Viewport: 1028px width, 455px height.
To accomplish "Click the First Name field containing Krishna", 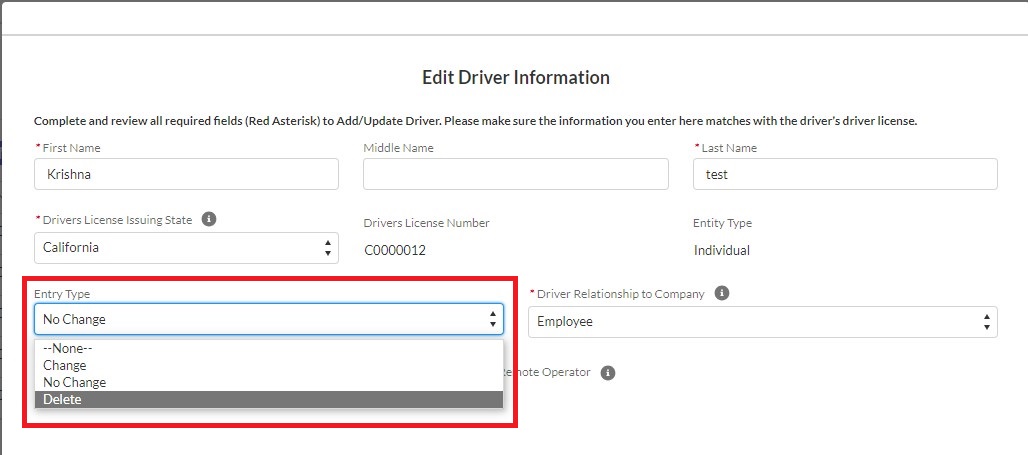I will tap(186, 174).
